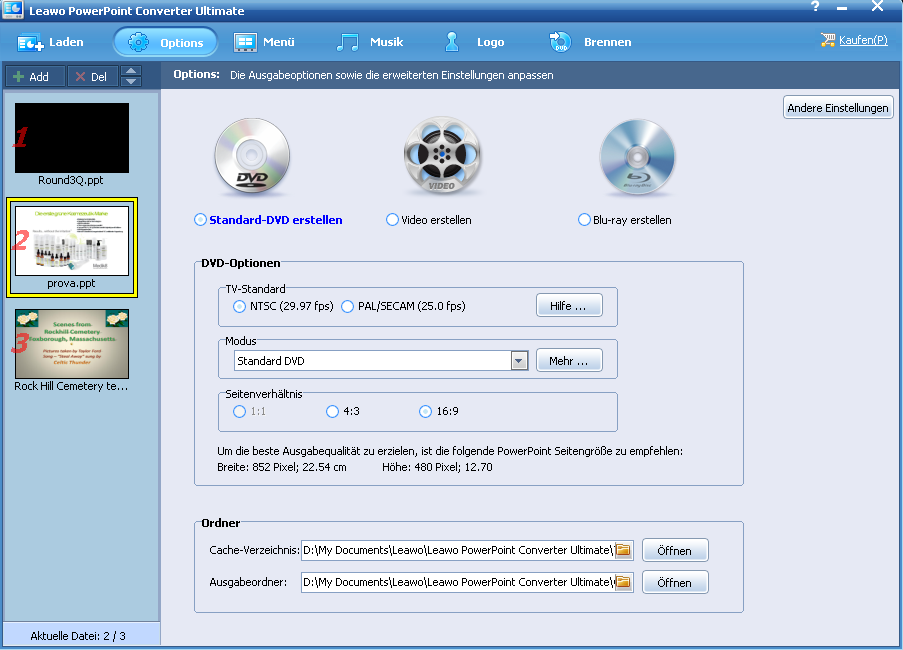Click the Brennen DVD burn icon
The height and width of the screenshot is (650, 903).
(x=560, y=42)
